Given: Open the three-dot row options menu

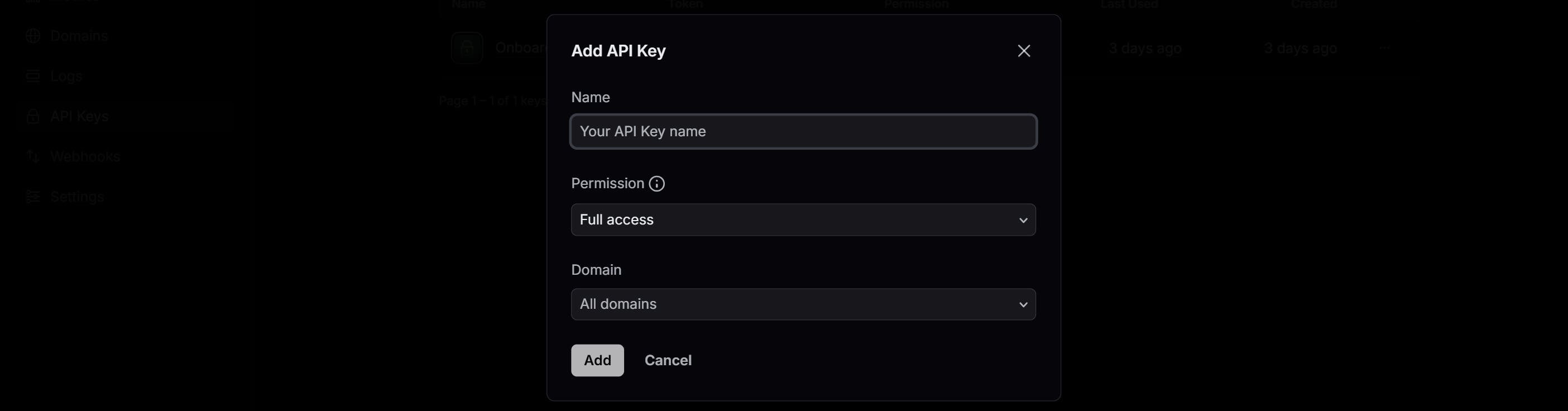Looking at the screenshot, I should [x=1384, y=47].
